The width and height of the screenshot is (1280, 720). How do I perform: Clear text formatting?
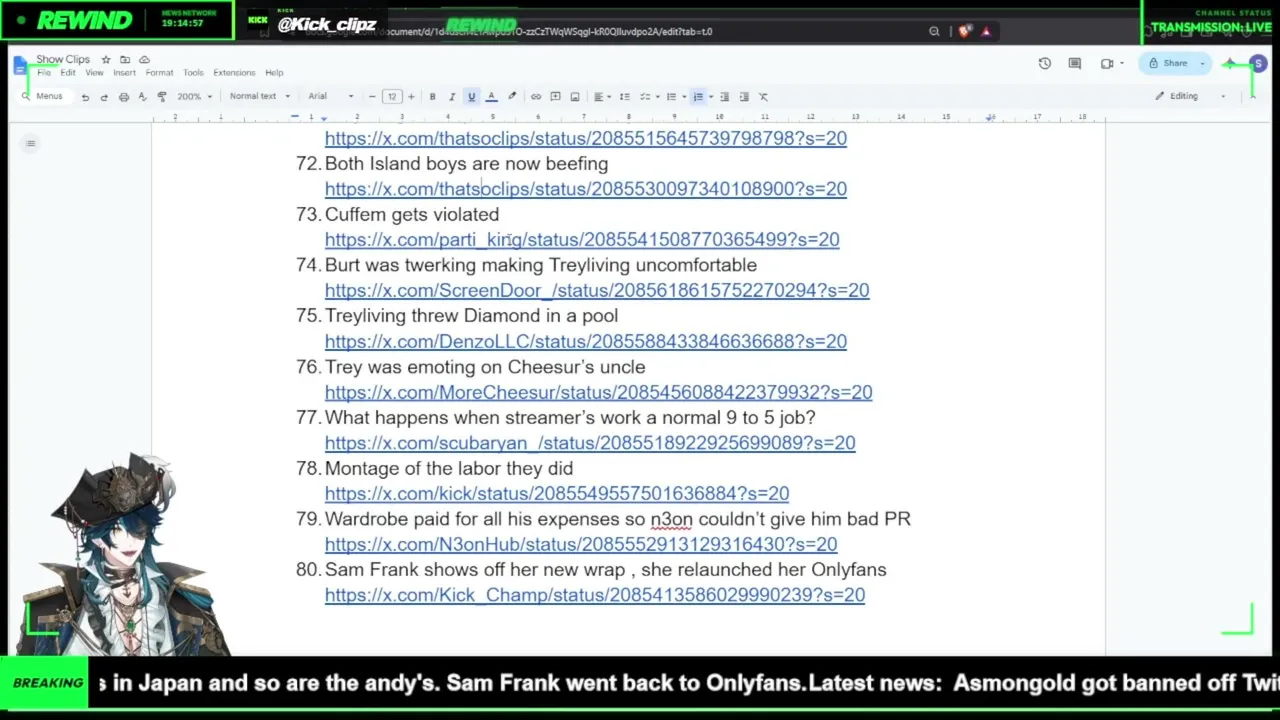(763, 97)
